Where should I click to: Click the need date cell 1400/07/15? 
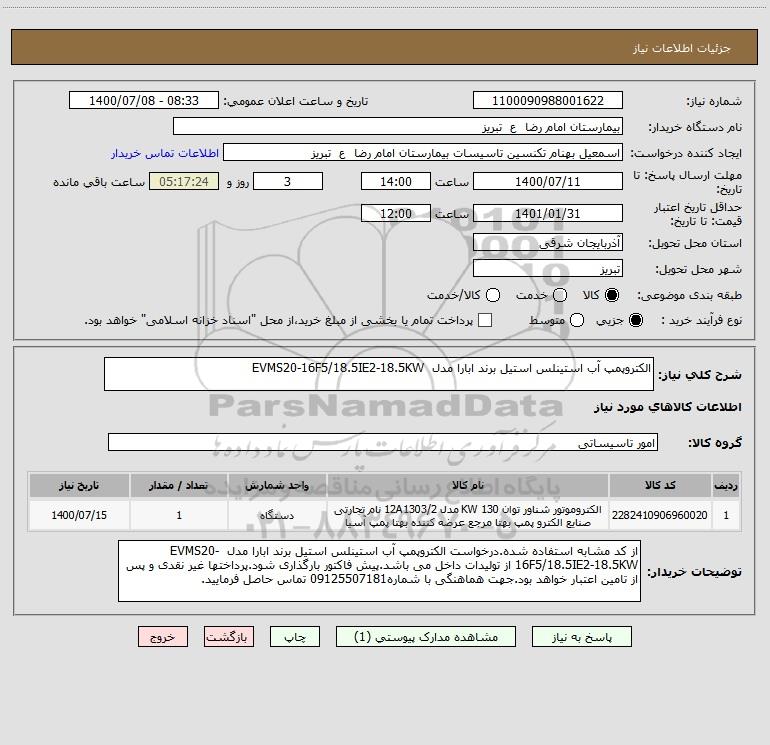[79, 515]
